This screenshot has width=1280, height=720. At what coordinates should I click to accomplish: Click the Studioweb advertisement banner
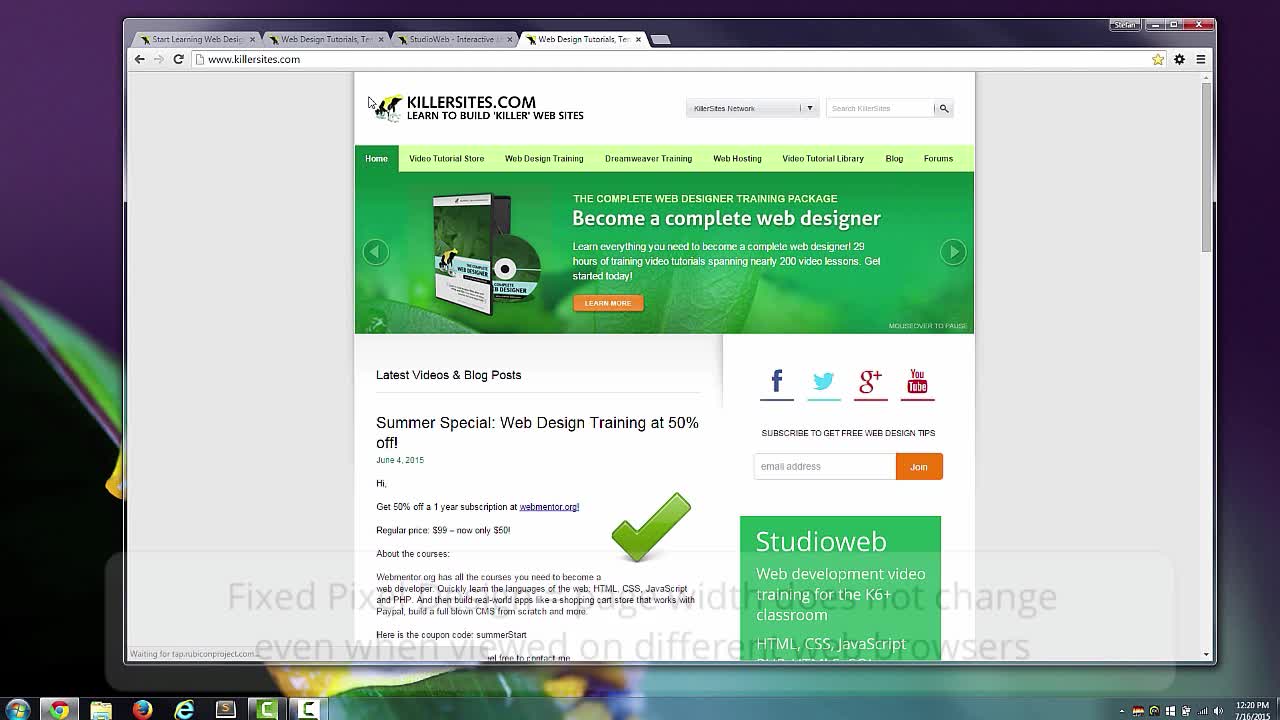pos(840,588)
